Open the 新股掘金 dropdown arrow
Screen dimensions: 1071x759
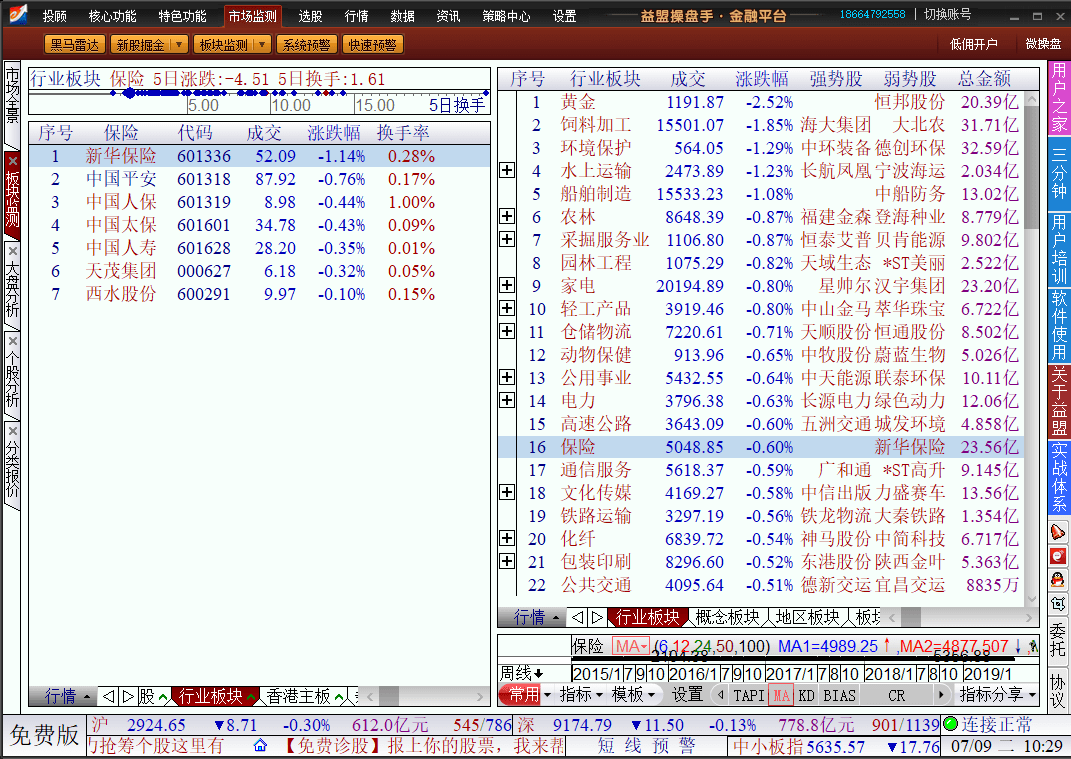point(179,45)
